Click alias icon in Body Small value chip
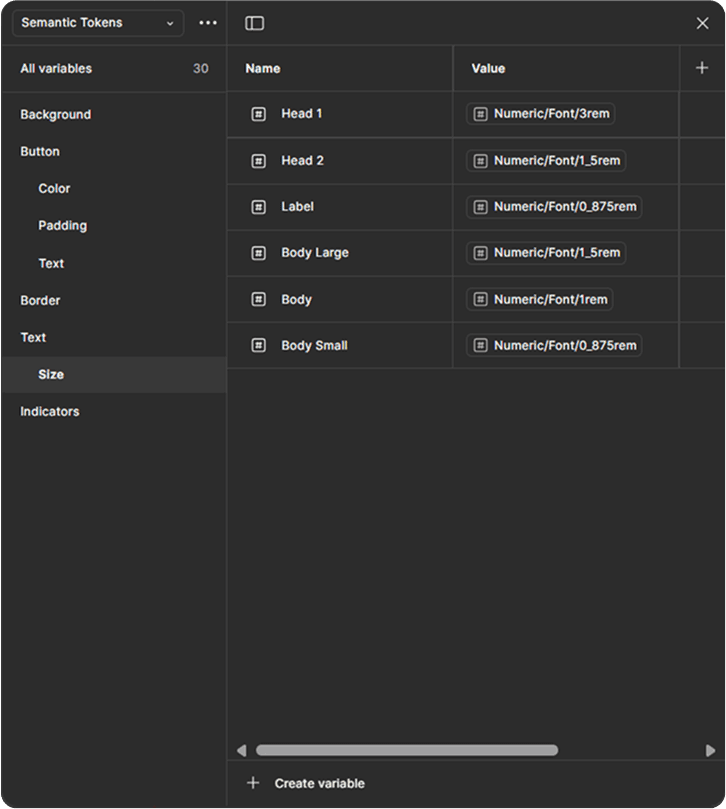Screen dimensions: 726x809 pyautogui.click(x=480, y=345)
